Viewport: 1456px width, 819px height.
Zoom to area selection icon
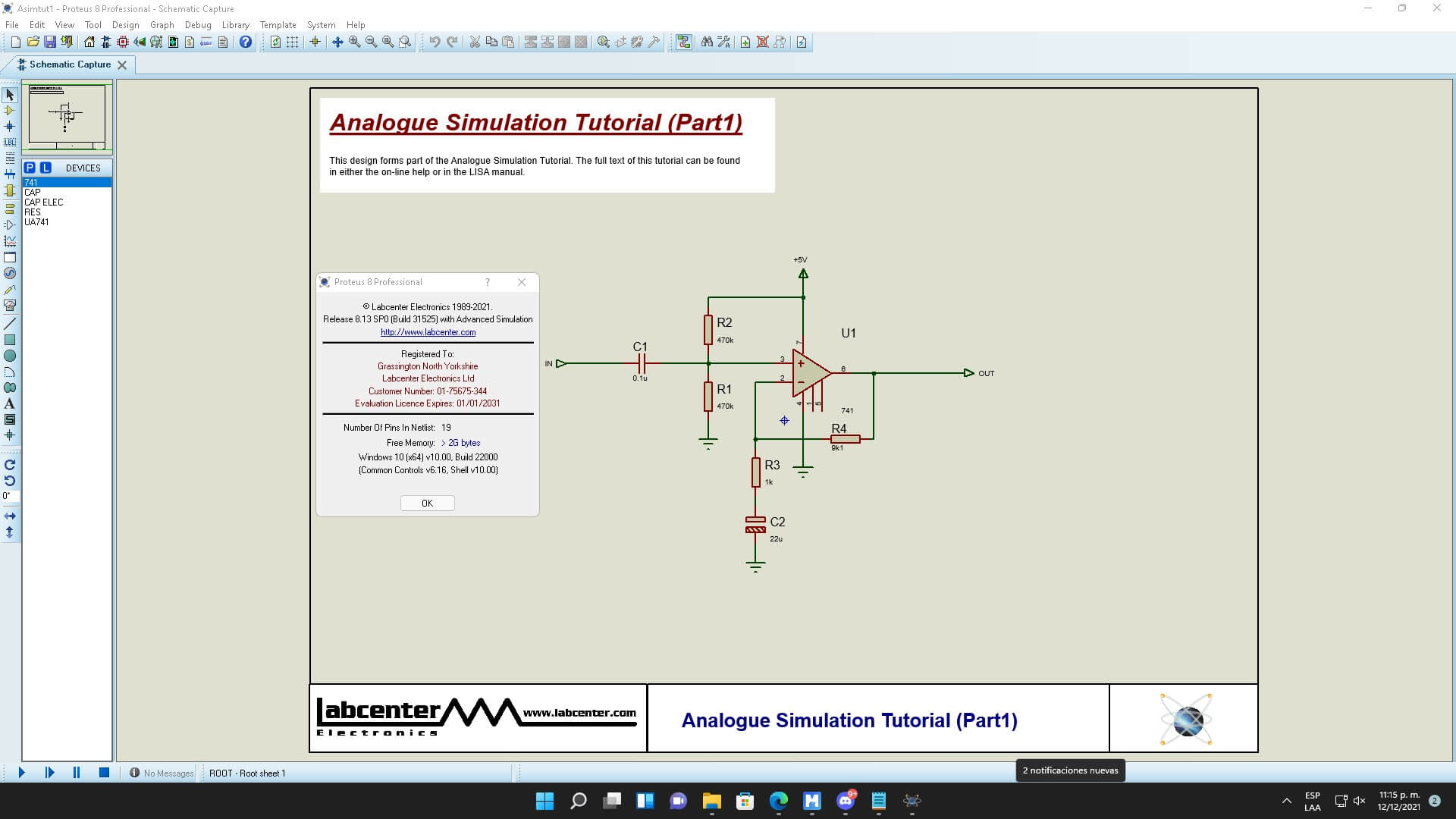click(x=405, y=42)
